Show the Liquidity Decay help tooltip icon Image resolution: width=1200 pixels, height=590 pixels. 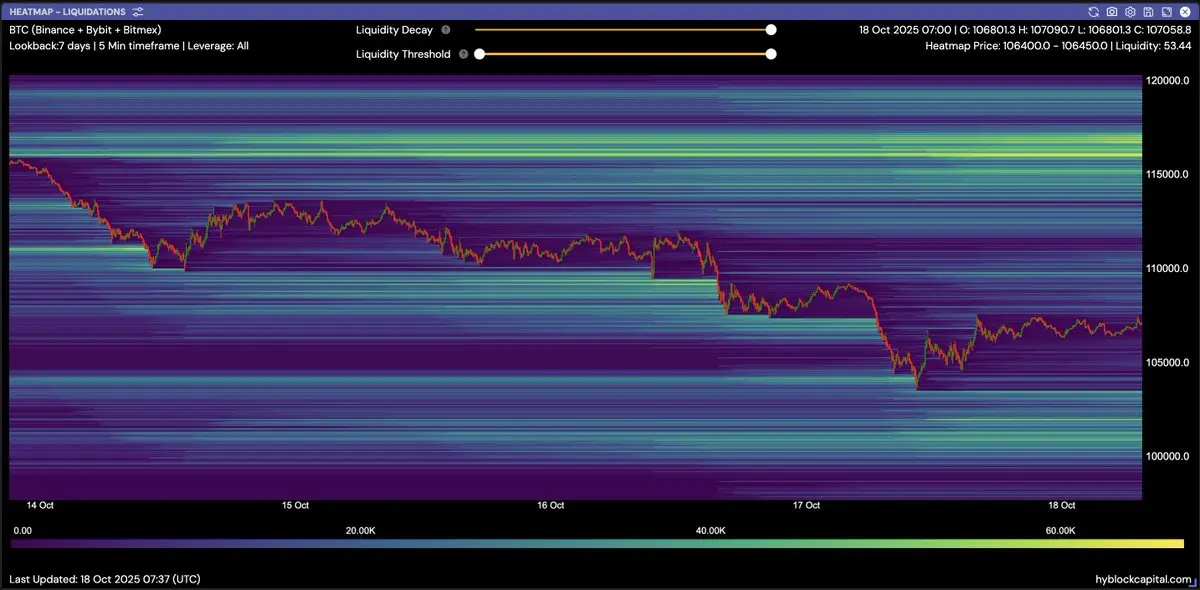(446, 30)
